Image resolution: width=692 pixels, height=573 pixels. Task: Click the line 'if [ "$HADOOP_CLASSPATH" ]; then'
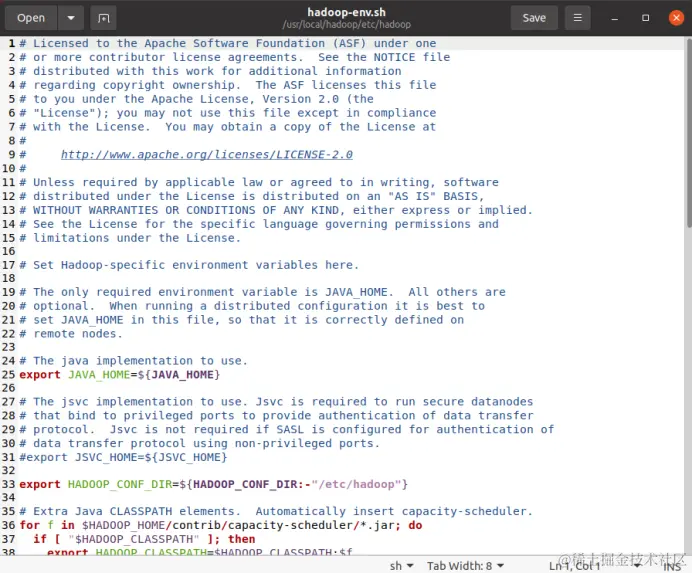coord(144,539)
